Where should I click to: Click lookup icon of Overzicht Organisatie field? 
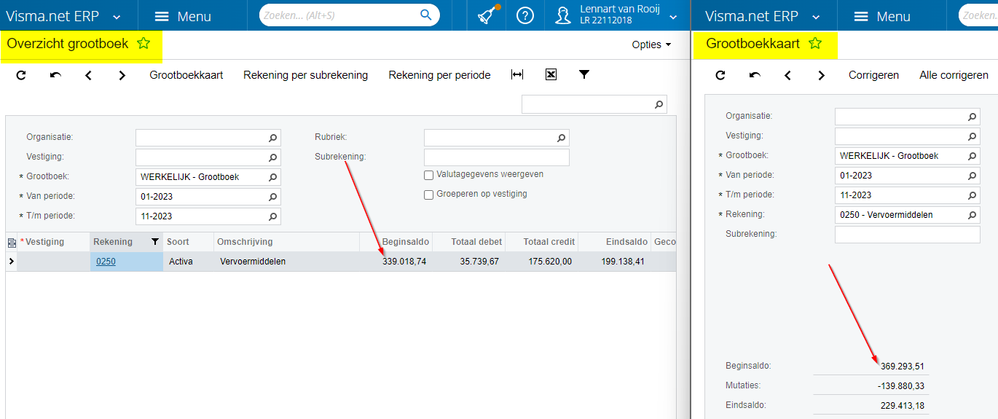click(272, 138)
